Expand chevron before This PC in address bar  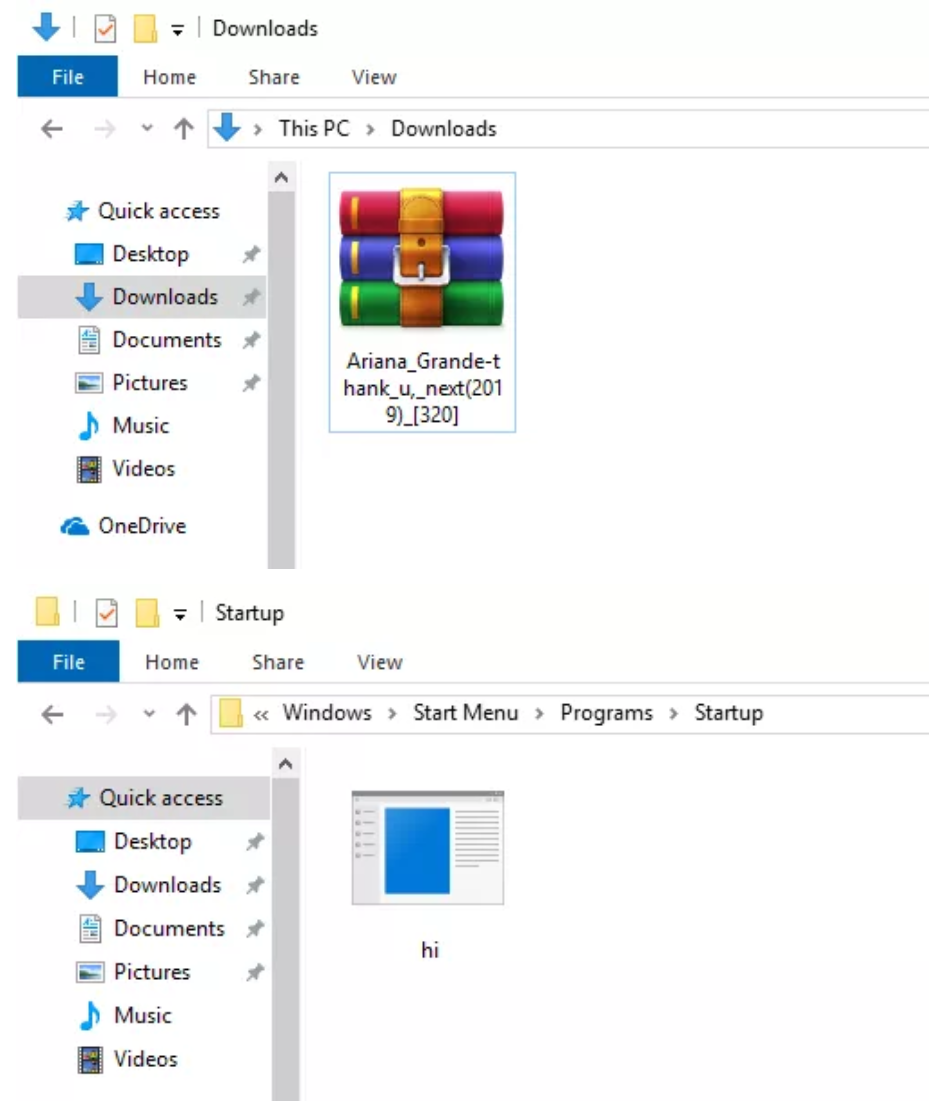(x=258, y=130)
